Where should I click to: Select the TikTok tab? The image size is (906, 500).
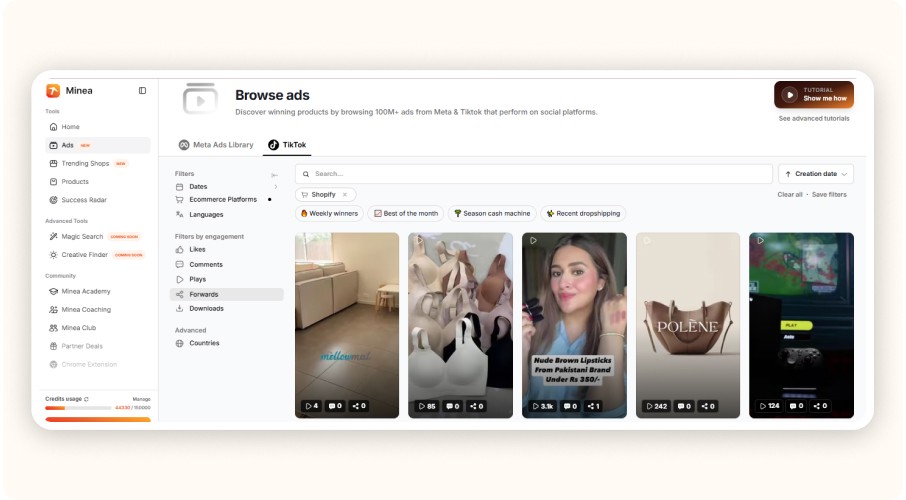pyautogui.click(x=287, y=145)
